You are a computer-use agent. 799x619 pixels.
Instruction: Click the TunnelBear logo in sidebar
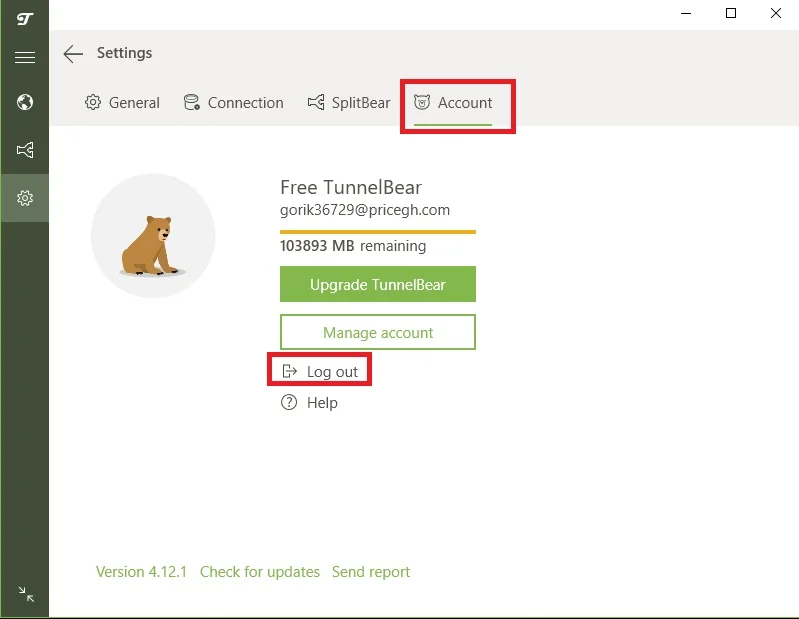pos(24,19)
